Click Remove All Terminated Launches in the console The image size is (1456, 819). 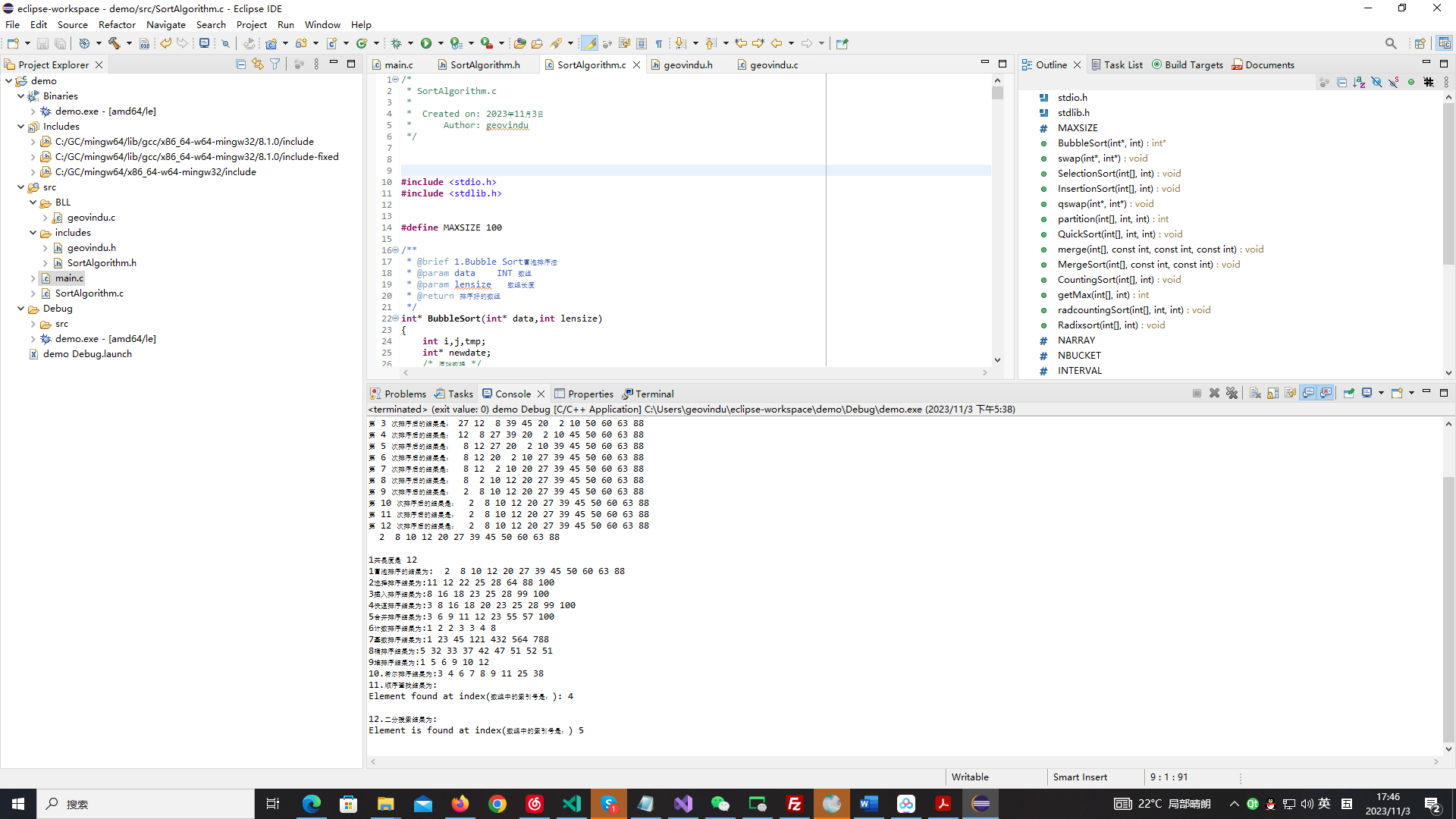point(1232,393)
